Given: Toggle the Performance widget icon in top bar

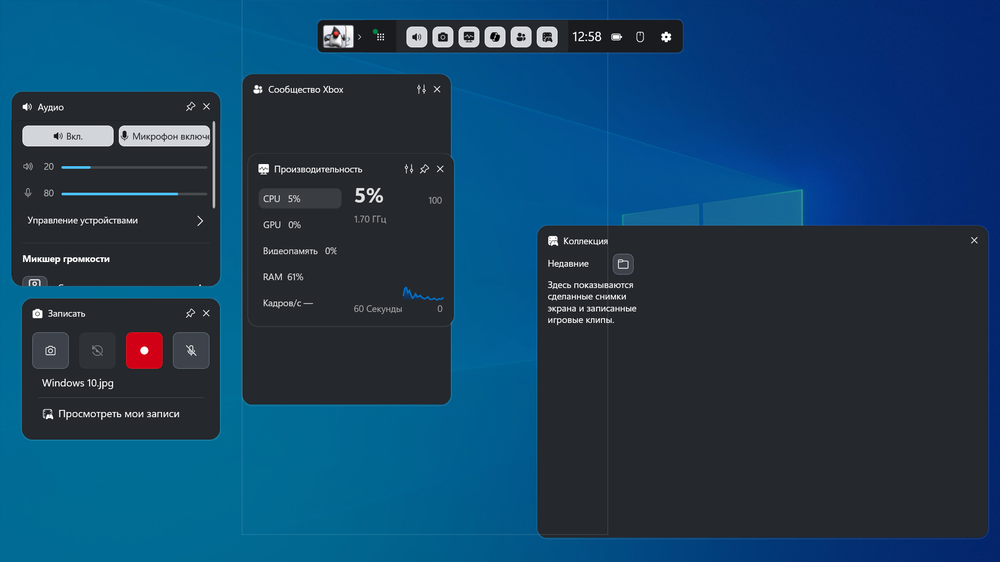Looking at the screenshot, I should [469, 37].
